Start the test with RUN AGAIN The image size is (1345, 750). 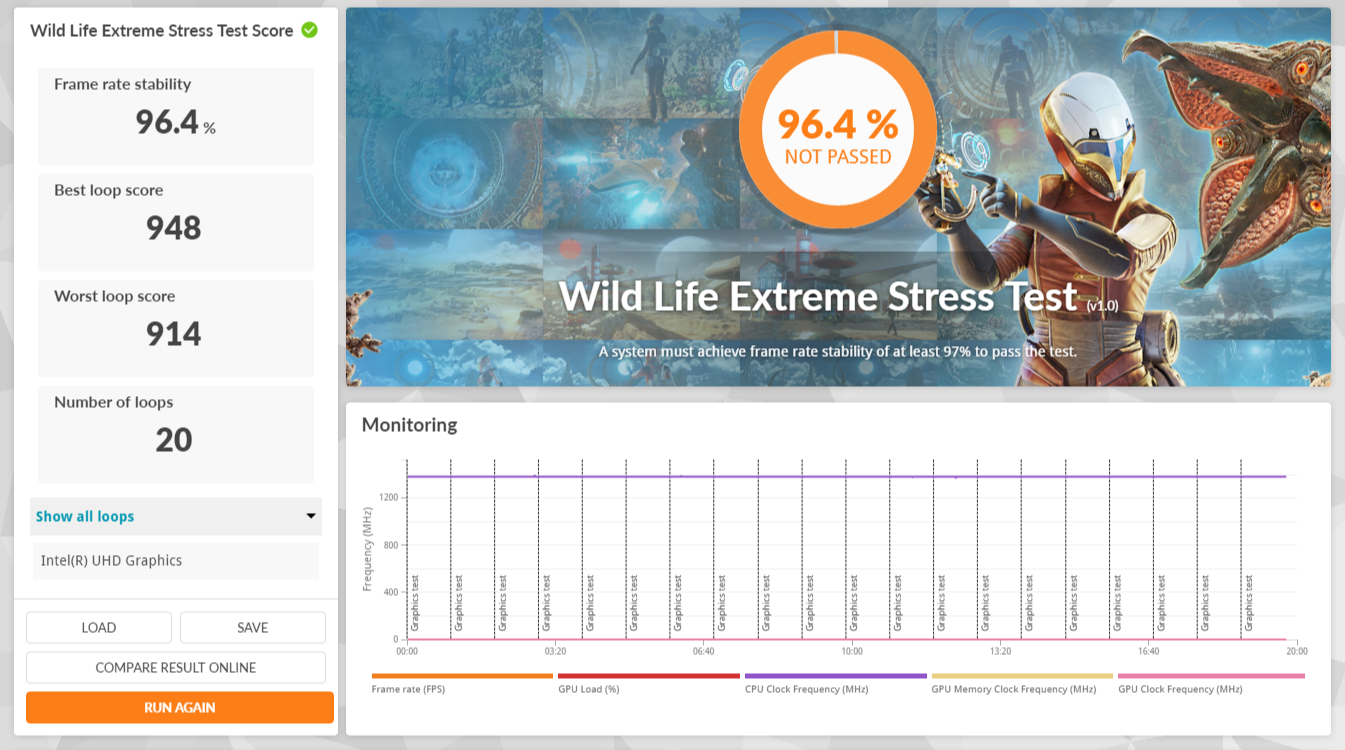point(180,707)
